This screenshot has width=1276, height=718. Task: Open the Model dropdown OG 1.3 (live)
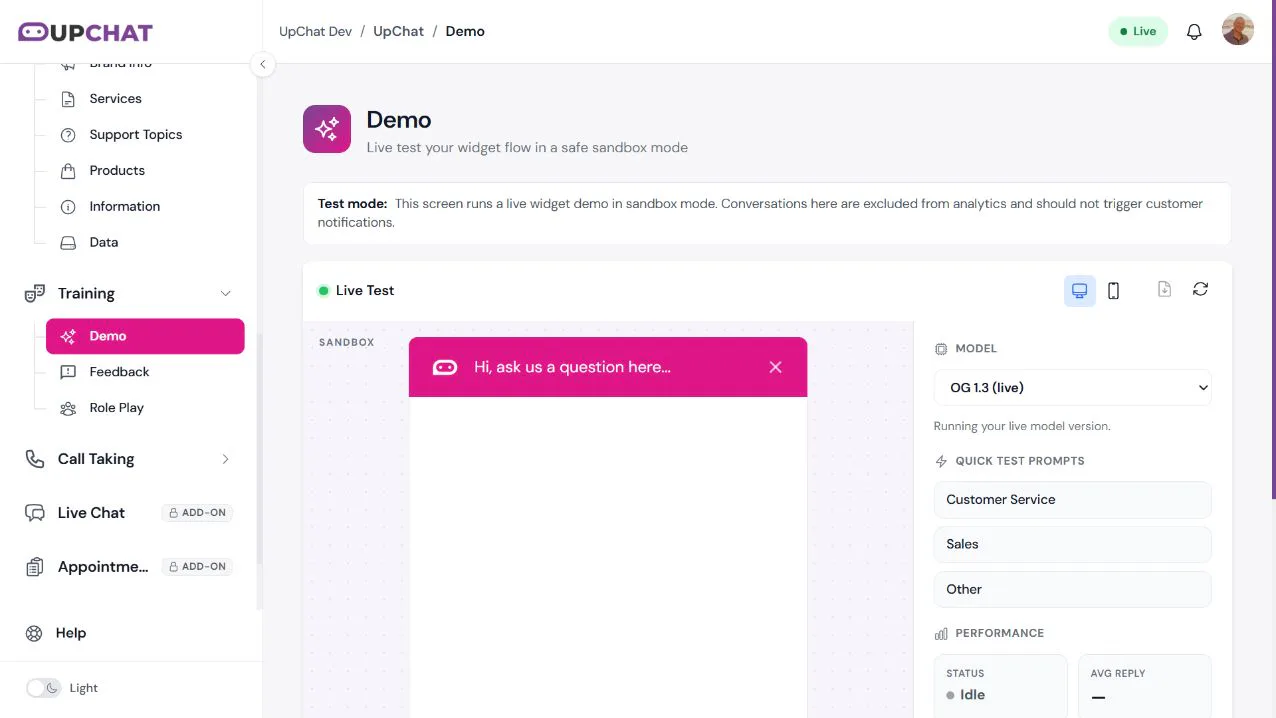click(x=1073, y=387)
